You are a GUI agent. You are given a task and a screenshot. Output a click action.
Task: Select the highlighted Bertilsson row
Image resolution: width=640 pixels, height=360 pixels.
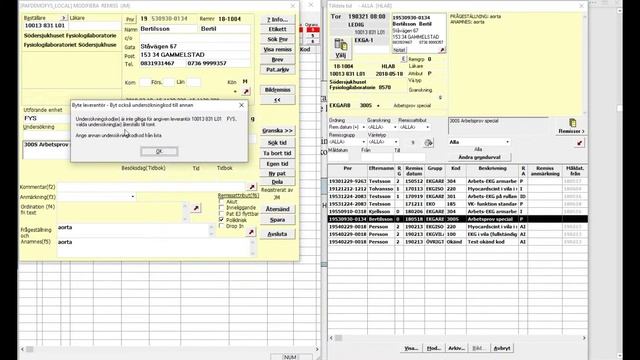pos(458,219)
